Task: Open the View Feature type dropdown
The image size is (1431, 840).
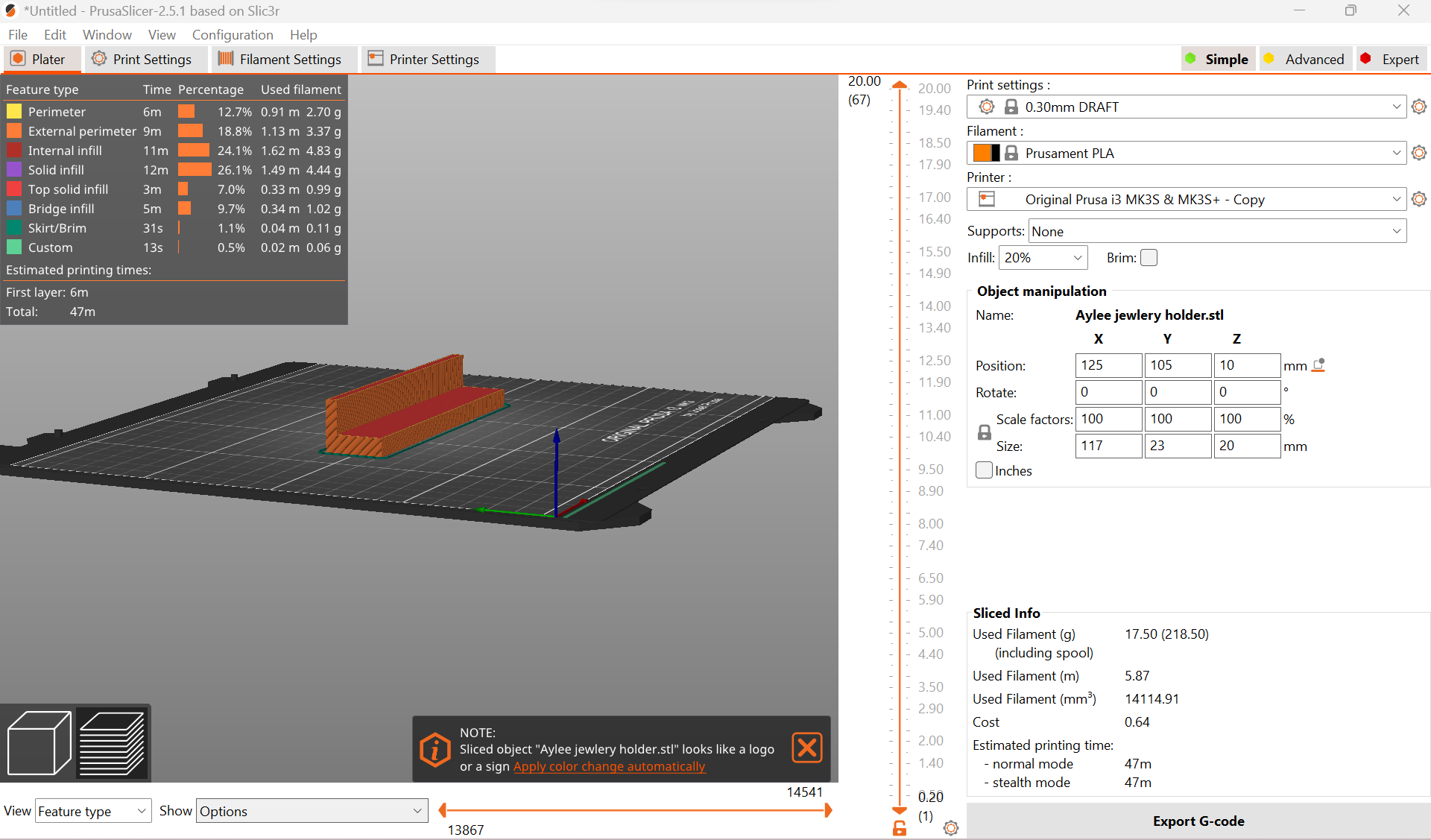Action: pyautogui.click(x=93, y=811)
